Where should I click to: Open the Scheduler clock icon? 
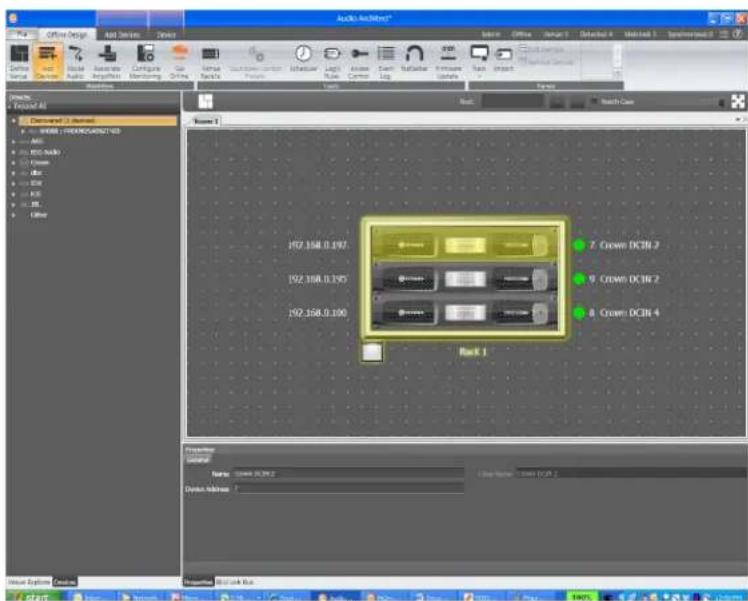[x=303, y=60]
